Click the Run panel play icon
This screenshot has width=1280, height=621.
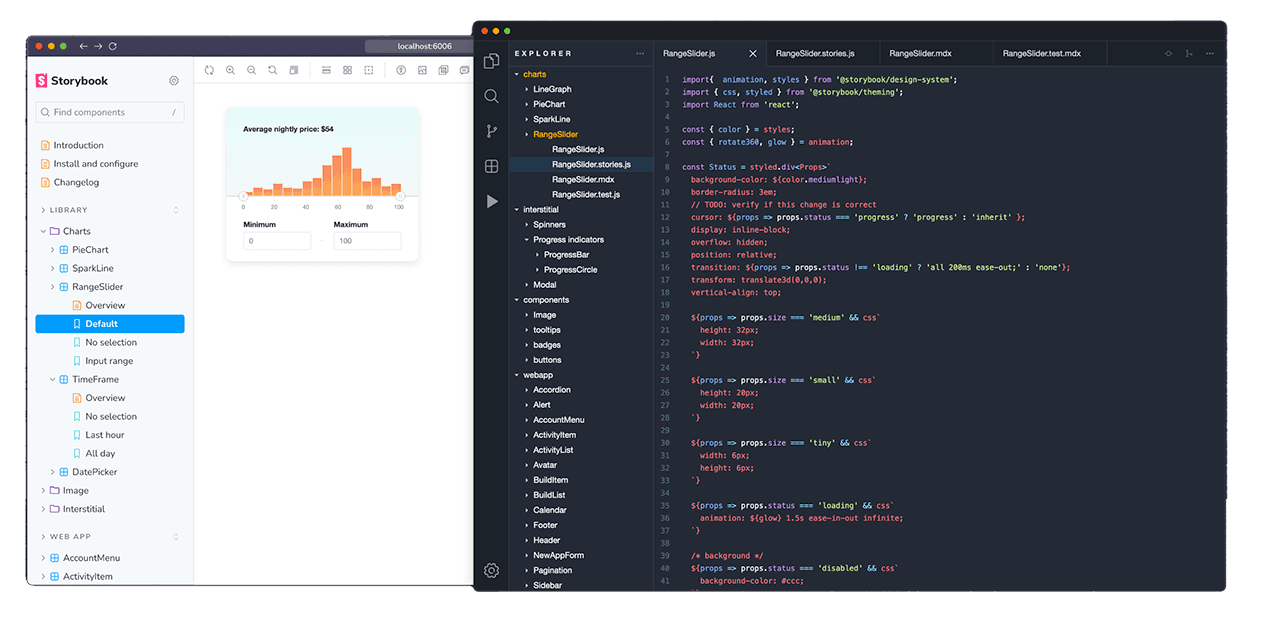pyautogui.click(x=491, y=201)
